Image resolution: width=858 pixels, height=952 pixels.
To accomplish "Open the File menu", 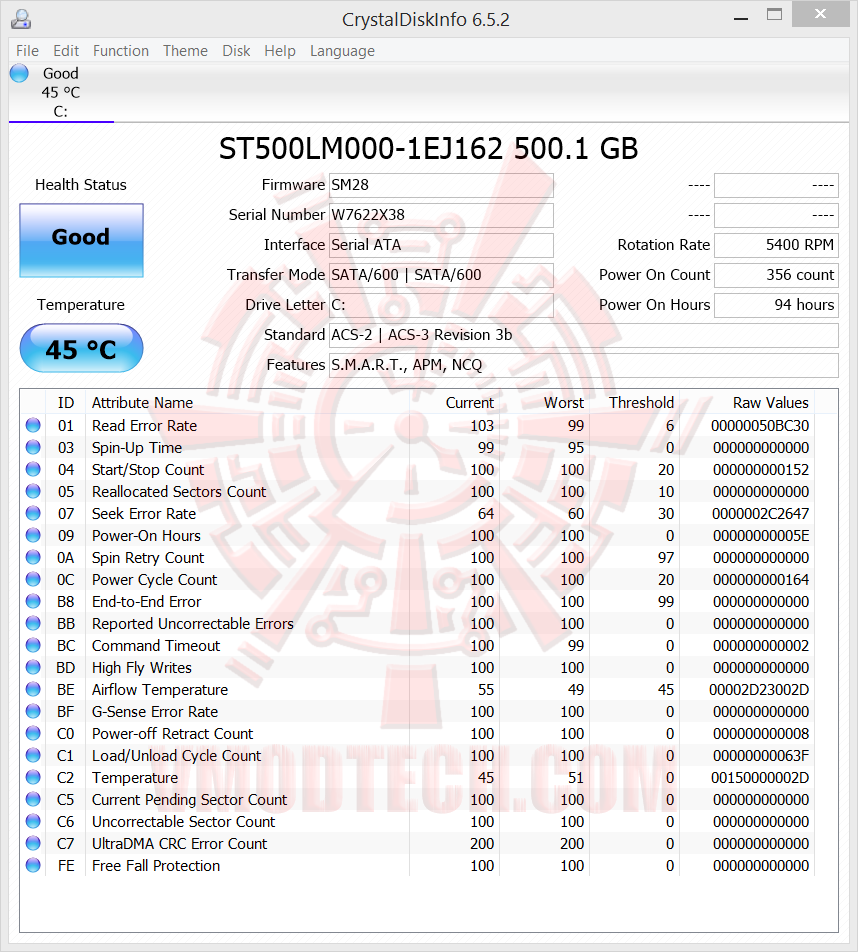I will point(27,51).
